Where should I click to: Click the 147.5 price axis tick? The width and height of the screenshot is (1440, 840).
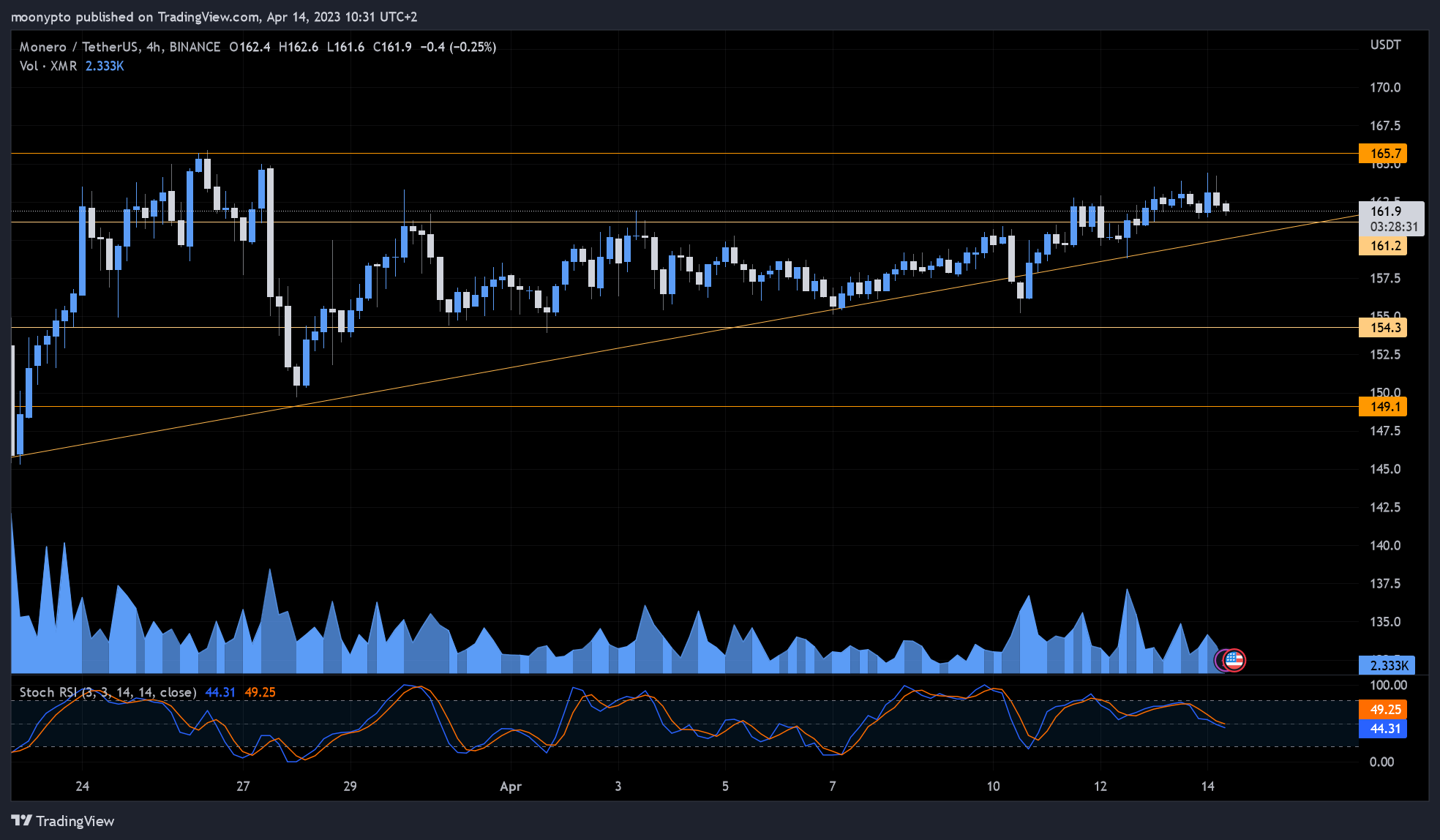pyautogui.click(x=1385, y=431)
